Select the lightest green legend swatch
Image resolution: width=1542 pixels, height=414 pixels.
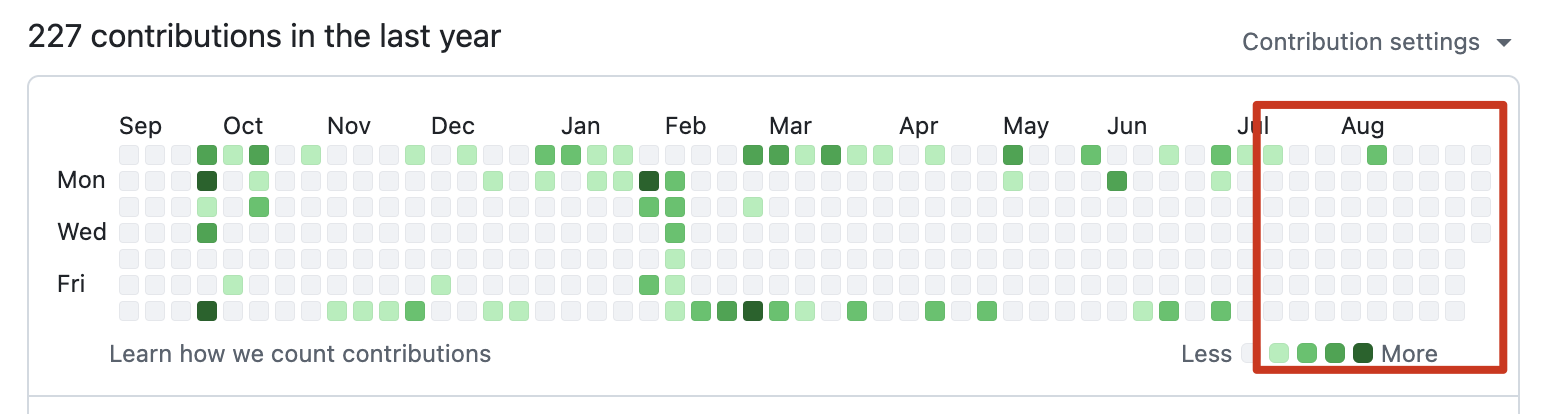(1278, 353)
